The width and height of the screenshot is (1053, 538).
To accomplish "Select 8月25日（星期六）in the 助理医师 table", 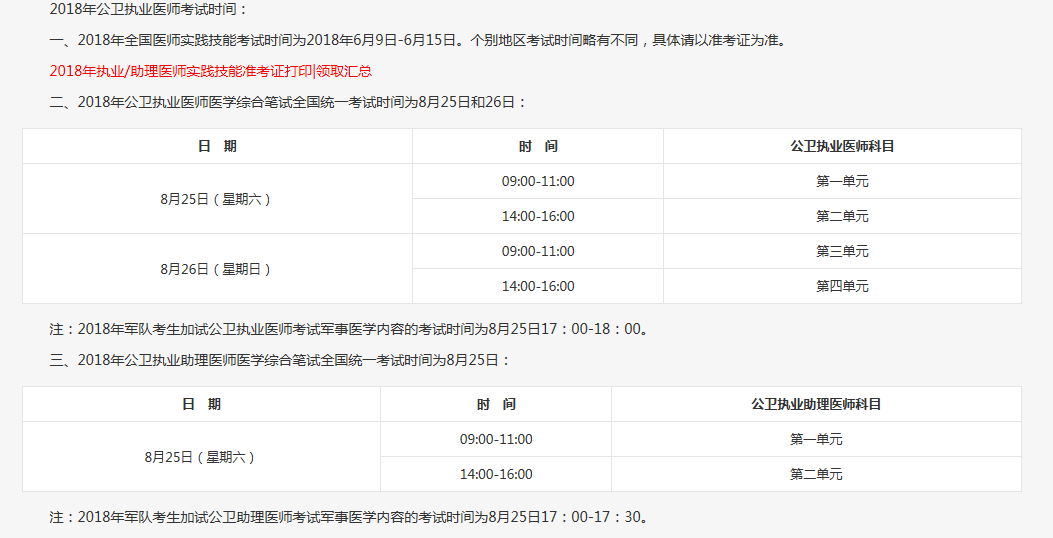I will coord(201,457).
